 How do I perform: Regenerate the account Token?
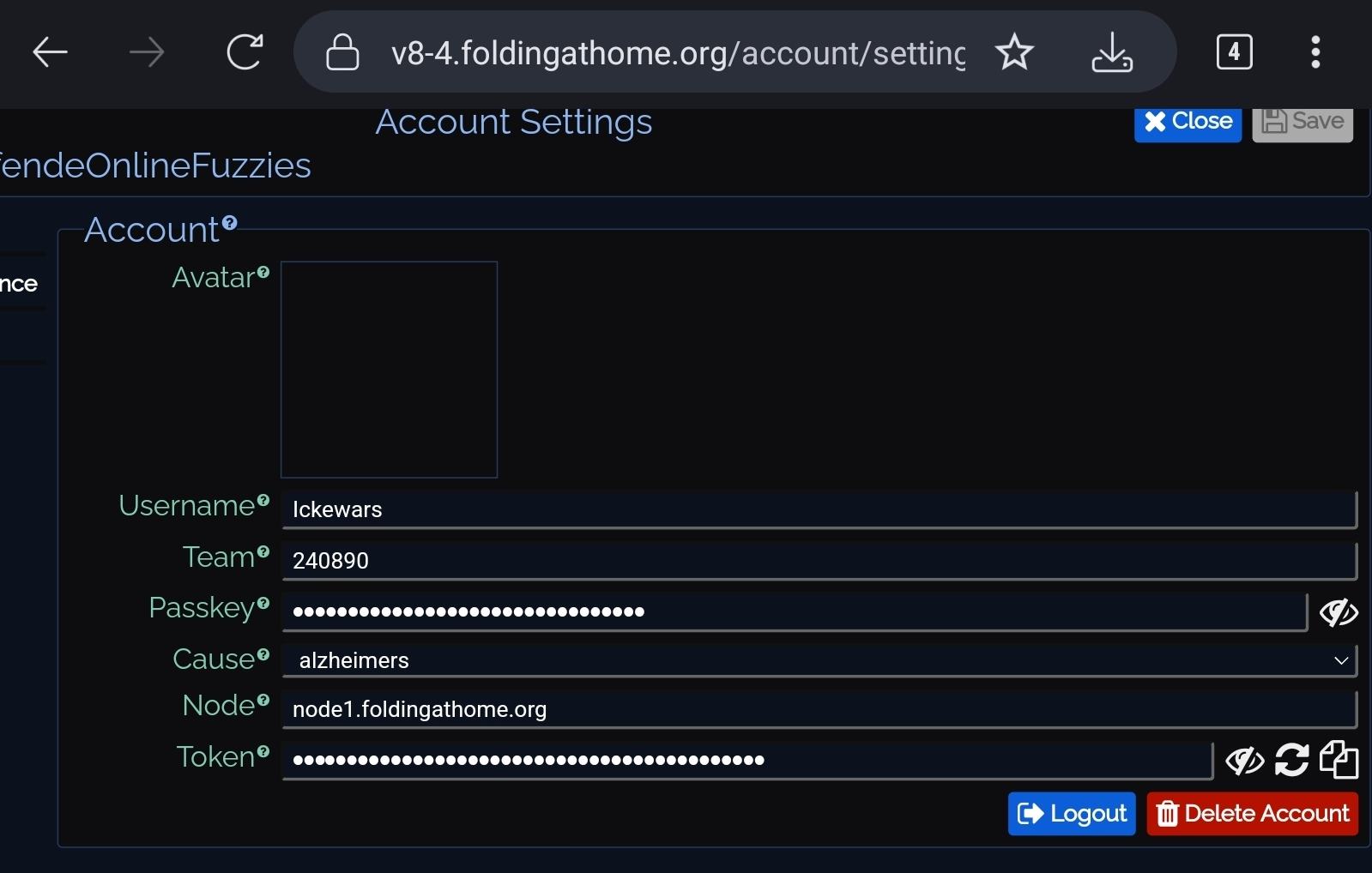[x=1291, y=761]
